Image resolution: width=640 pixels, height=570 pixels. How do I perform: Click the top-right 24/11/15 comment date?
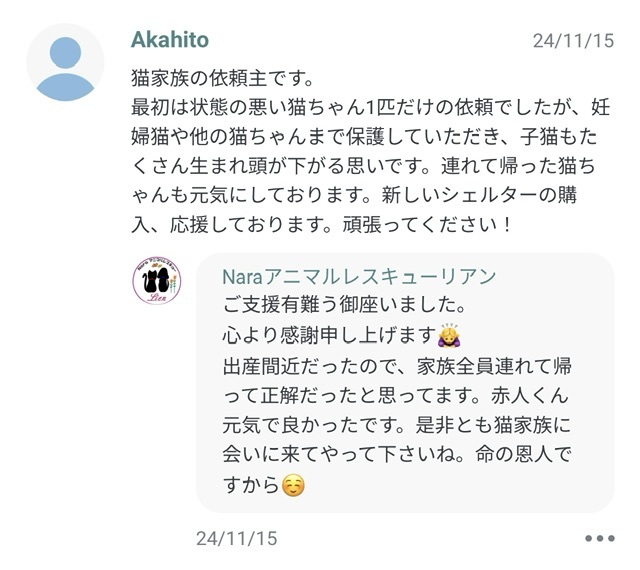tap(571, 42)
